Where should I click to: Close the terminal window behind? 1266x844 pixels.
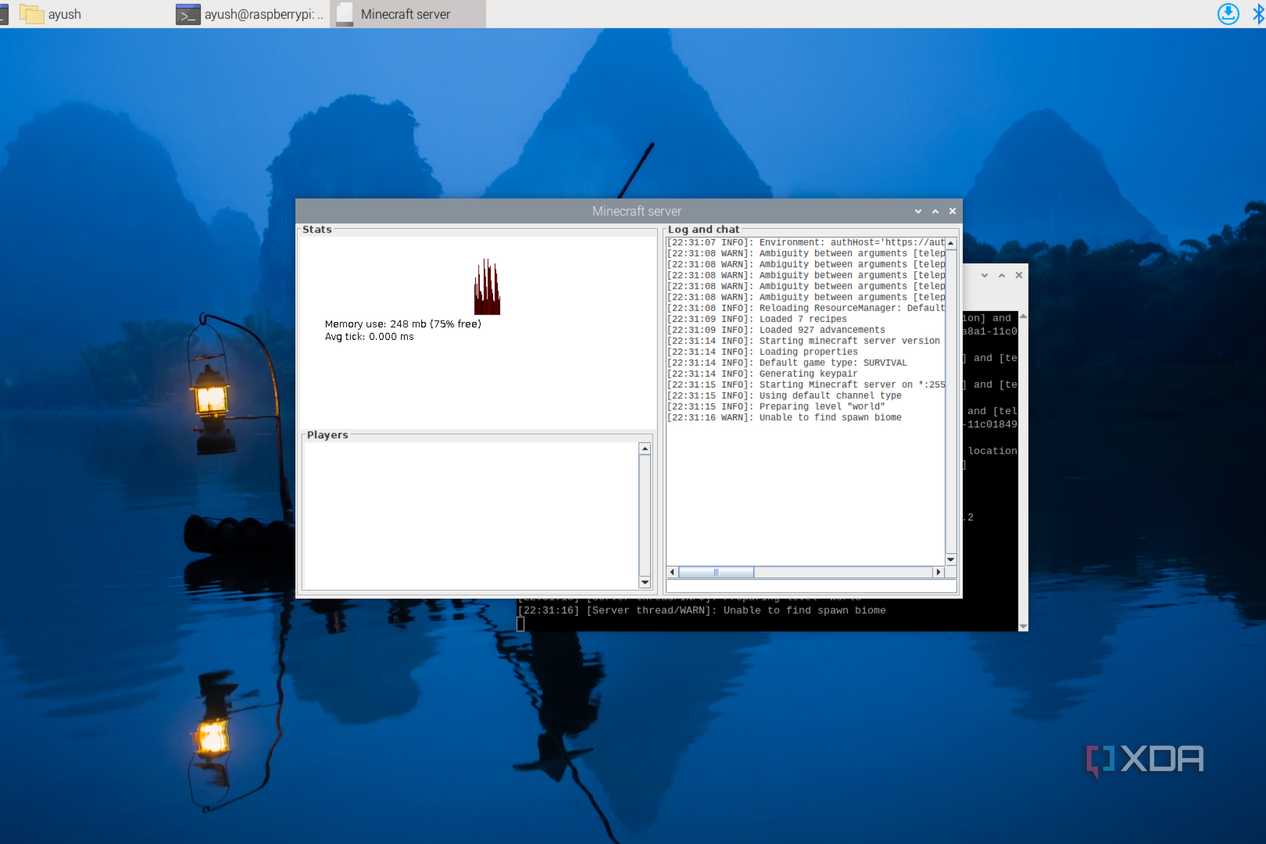pos(1019,275)
